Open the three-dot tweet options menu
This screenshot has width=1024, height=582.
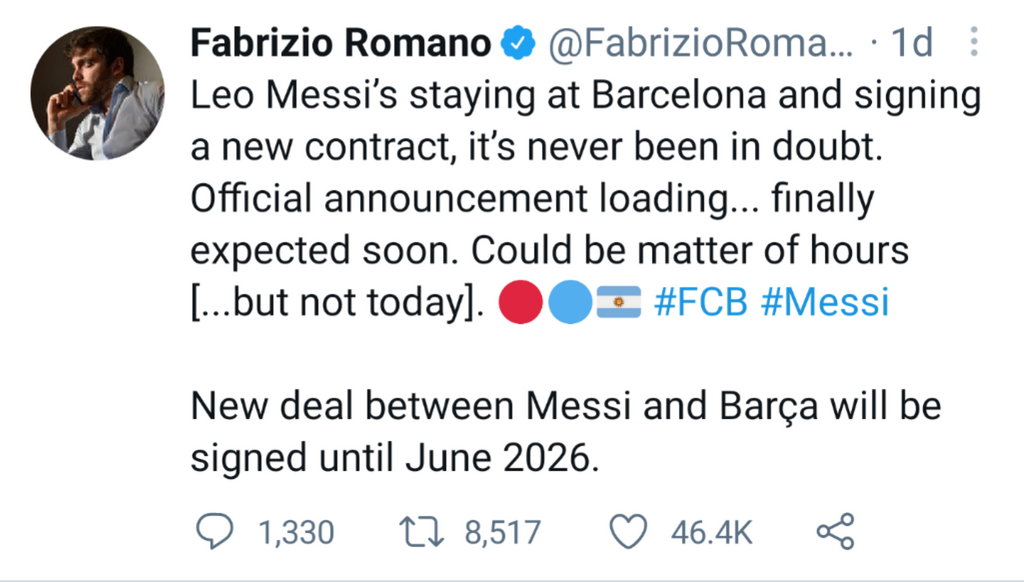coord(974,42)
